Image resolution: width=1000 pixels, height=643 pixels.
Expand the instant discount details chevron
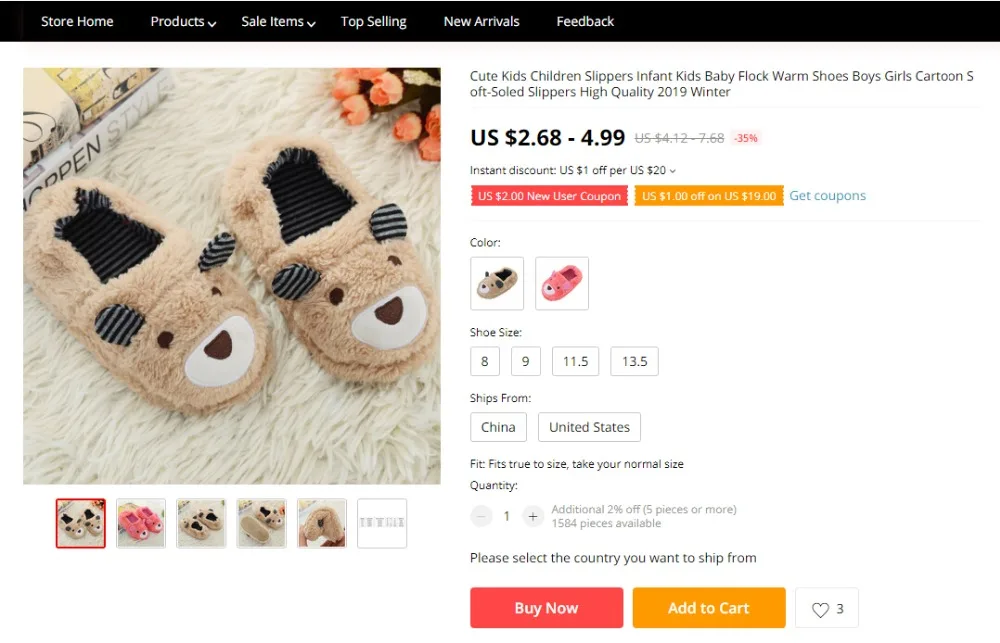672,171
